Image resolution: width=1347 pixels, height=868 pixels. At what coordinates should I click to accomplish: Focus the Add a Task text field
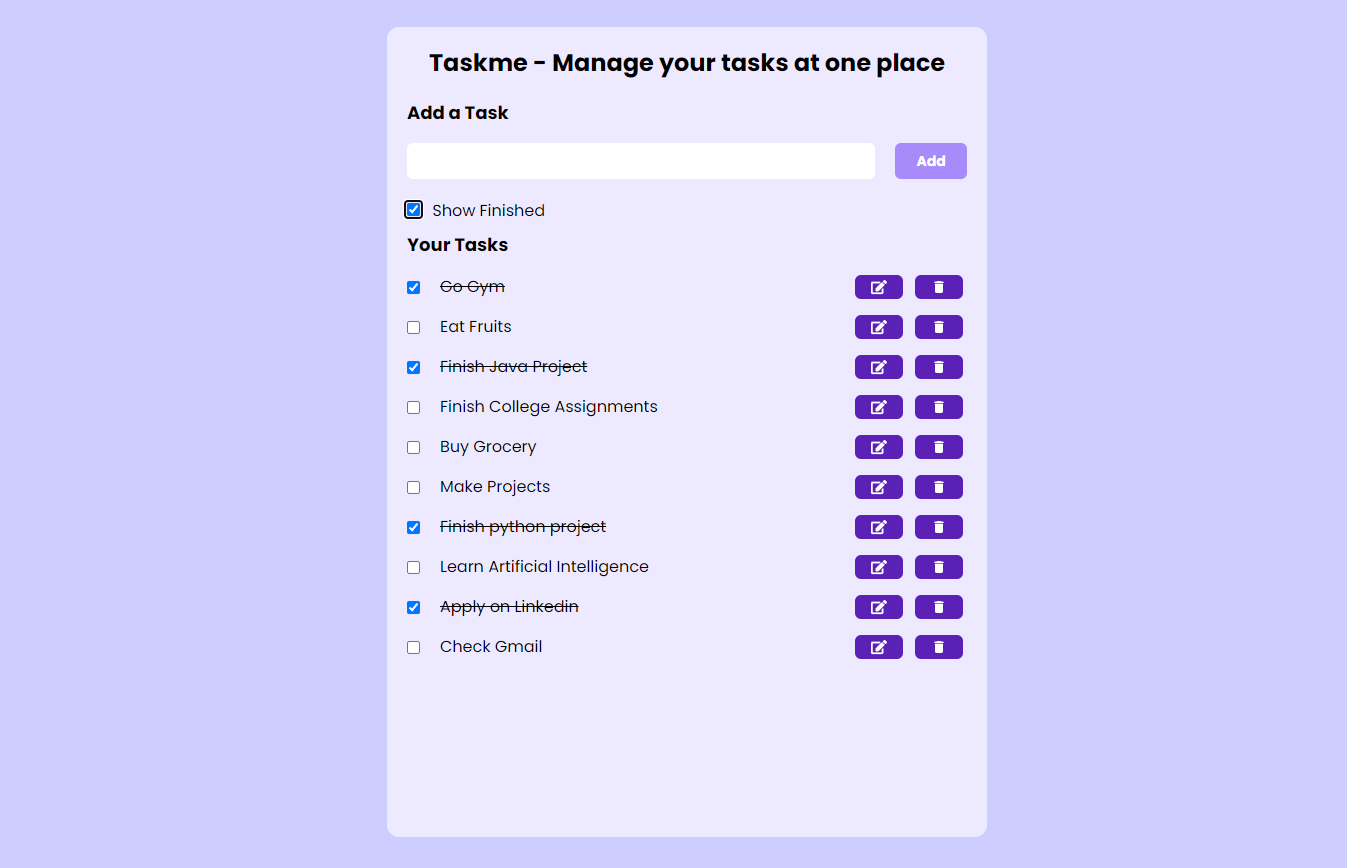[x=641, y=161]
